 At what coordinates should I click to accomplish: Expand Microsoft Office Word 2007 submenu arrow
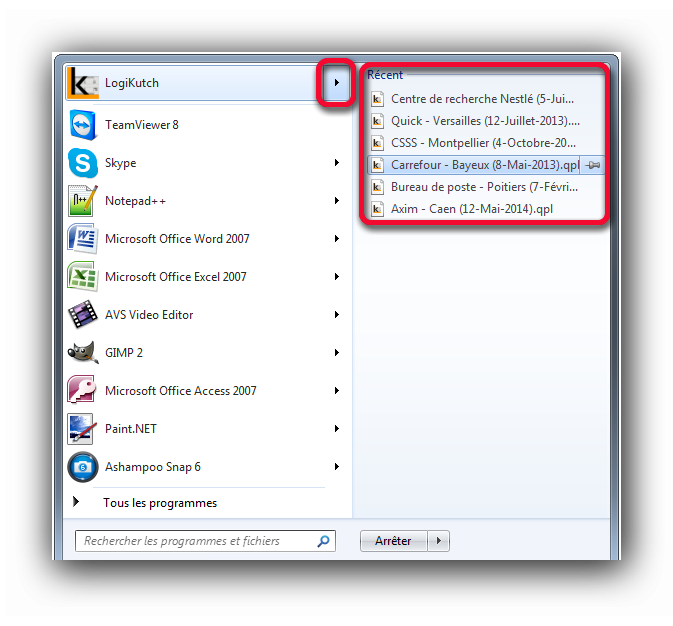coord(337,239)
